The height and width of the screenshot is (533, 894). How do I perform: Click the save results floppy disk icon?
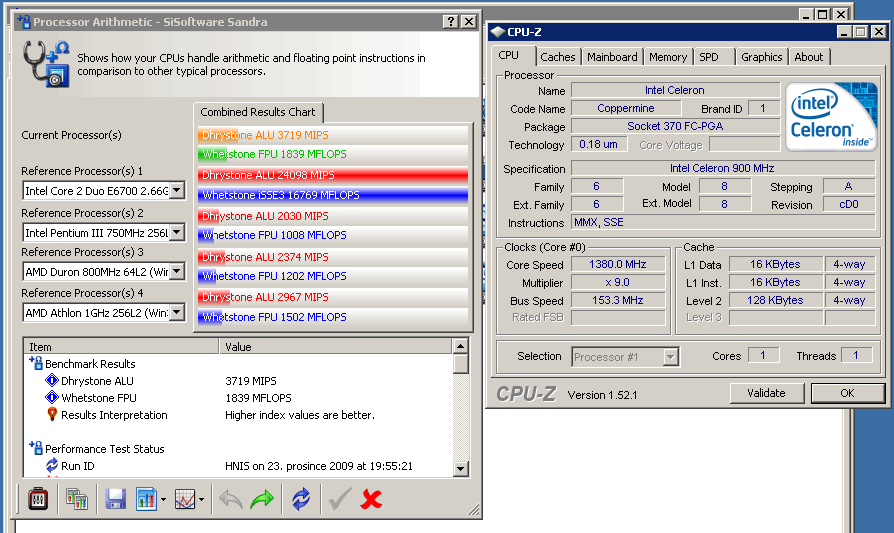pyautogui.click(x=115, y=498)
